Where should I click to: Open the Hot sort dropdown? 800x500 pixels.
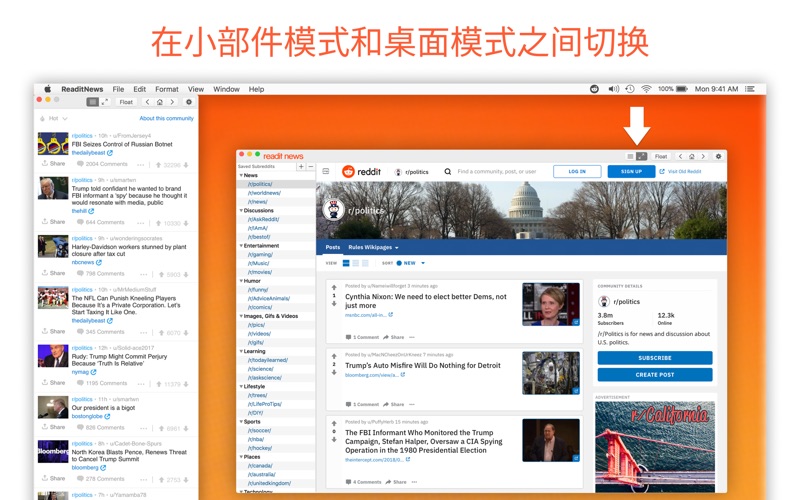pos(54,118)
